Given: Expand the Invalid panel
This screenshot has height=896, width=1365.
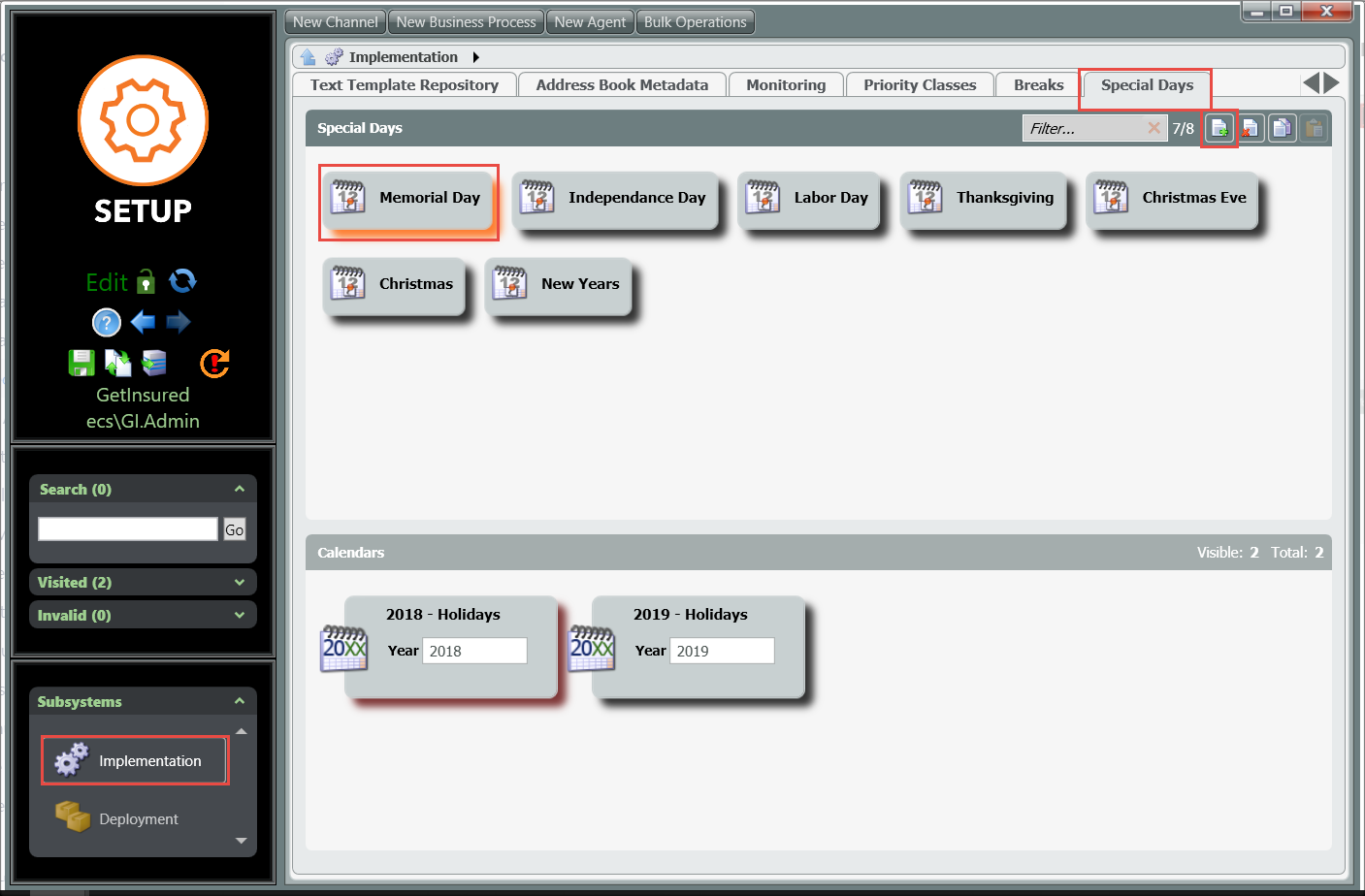Looking at the screenshot, I should (x=239, y=615).
